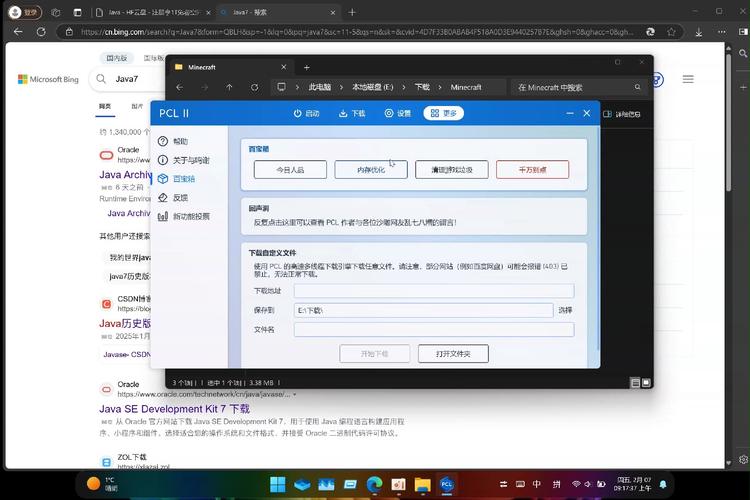Open a new browser tab

352,12
